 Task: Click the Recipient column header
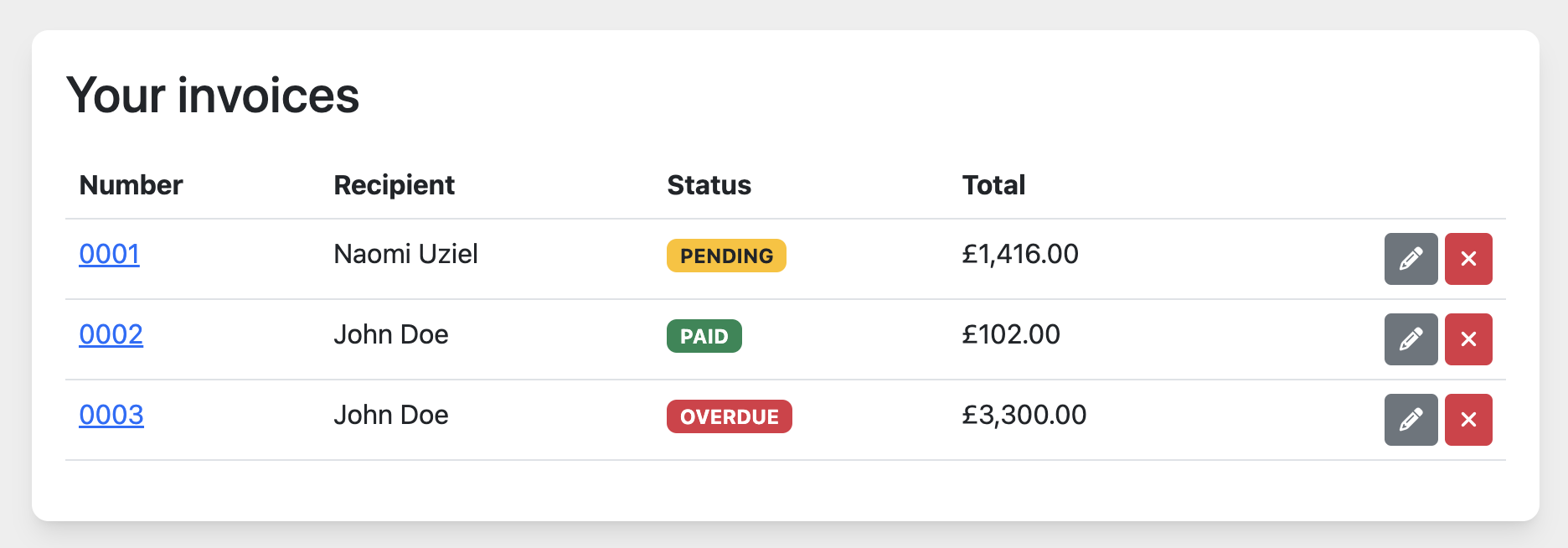point(395,185)
